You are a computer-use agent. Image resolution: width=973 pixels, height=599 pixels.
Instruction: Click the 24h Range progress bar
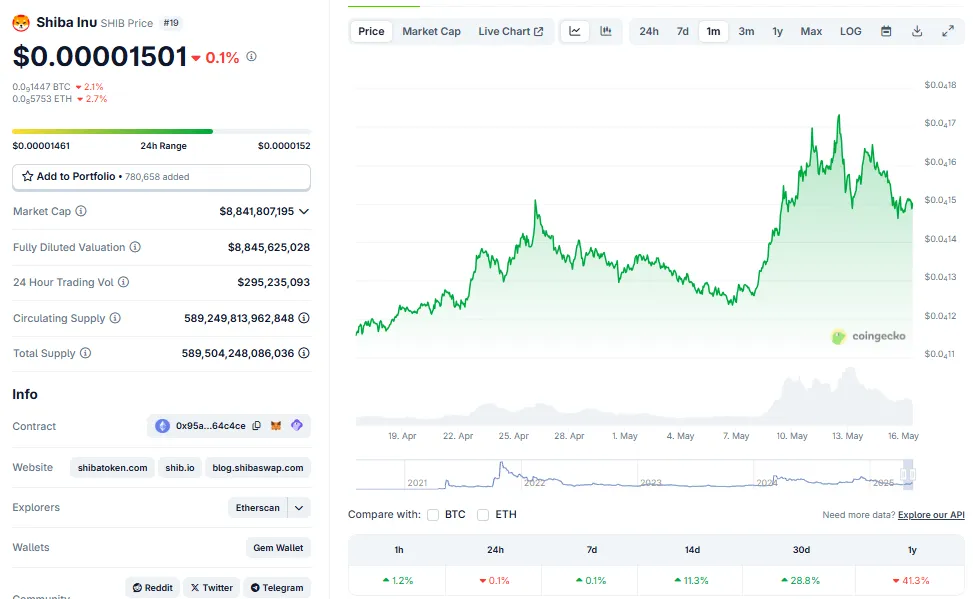pyautogui.click(x=161, y=132)
